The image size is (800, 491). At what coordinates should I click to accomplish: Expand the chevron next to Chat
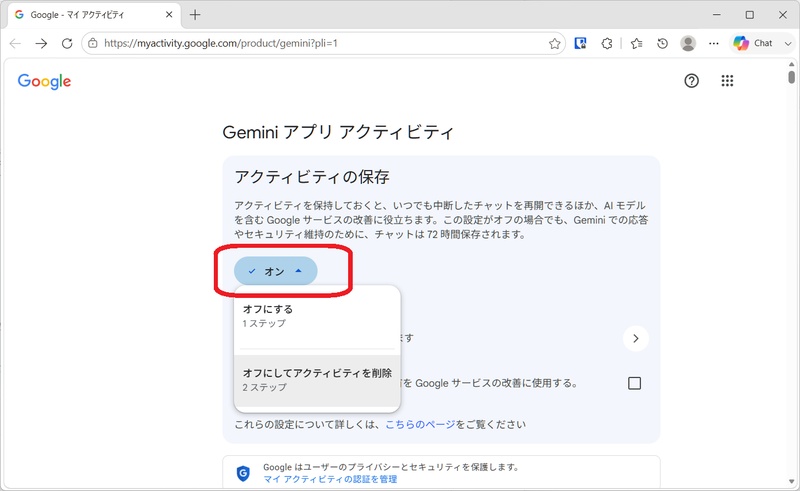[788, 43]
